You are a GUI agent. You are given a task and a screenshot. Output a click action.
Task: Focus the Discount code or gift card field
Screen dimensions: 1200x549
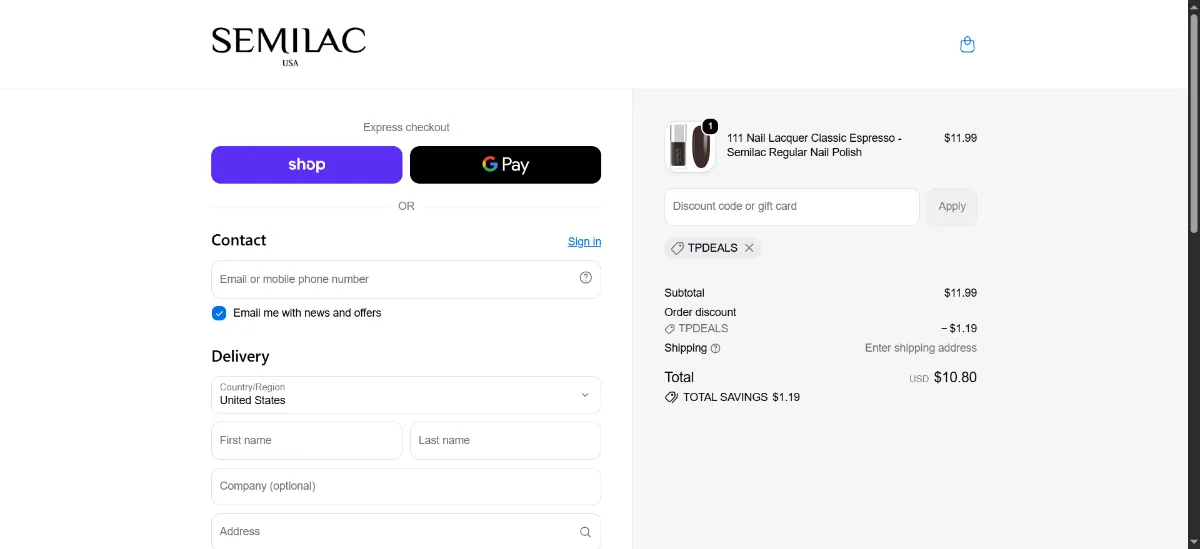click(x=791, y=207)
